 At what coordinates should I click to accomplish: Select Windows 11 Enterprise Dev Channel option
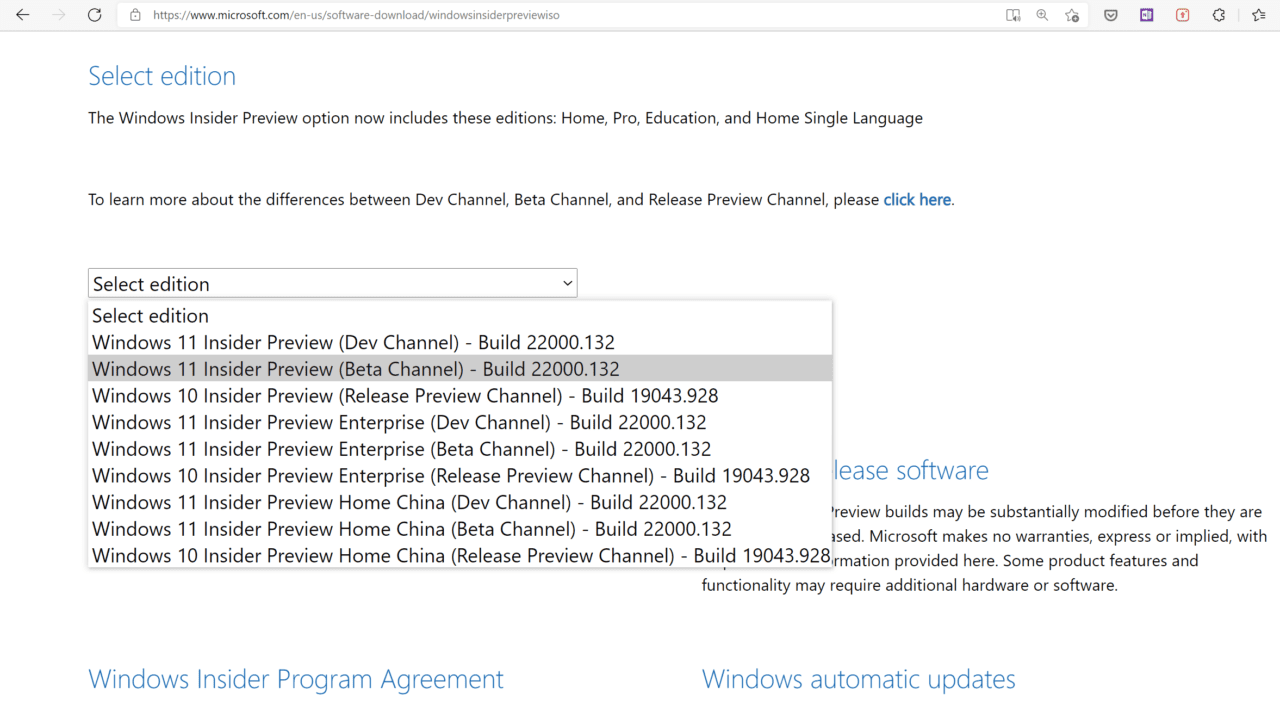point(460,422)
